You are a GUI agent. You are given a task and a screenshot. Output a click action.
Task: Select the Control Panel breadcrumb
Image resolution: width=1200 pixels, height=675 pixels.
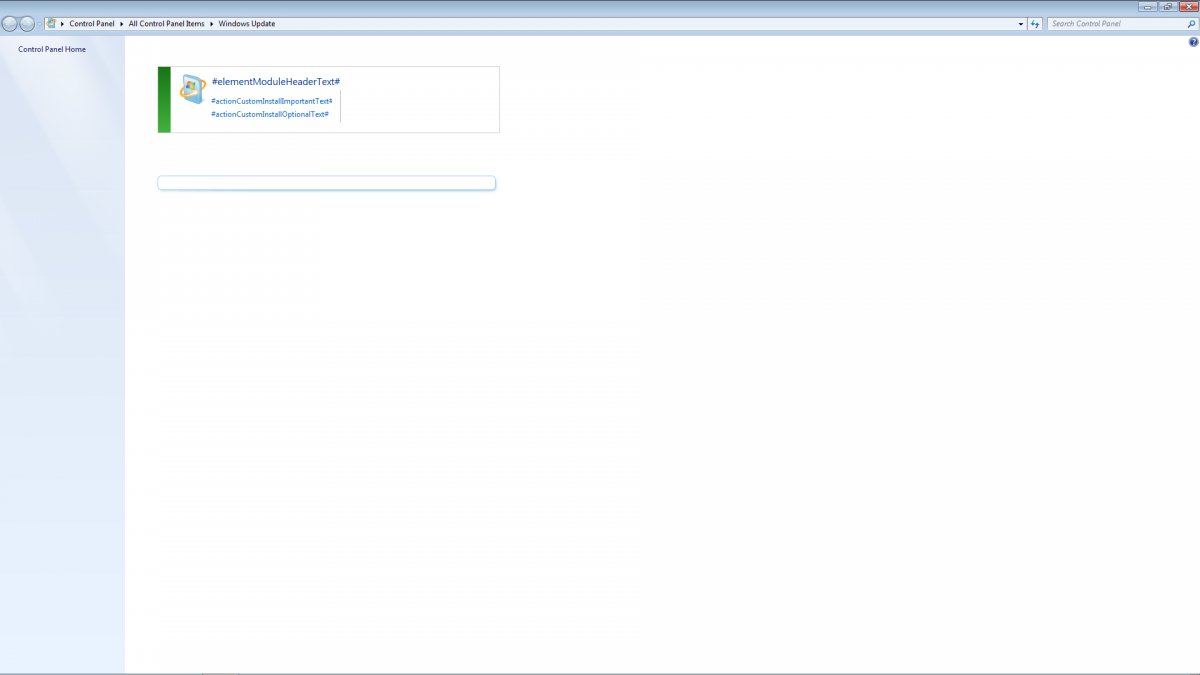pos(92,23)
